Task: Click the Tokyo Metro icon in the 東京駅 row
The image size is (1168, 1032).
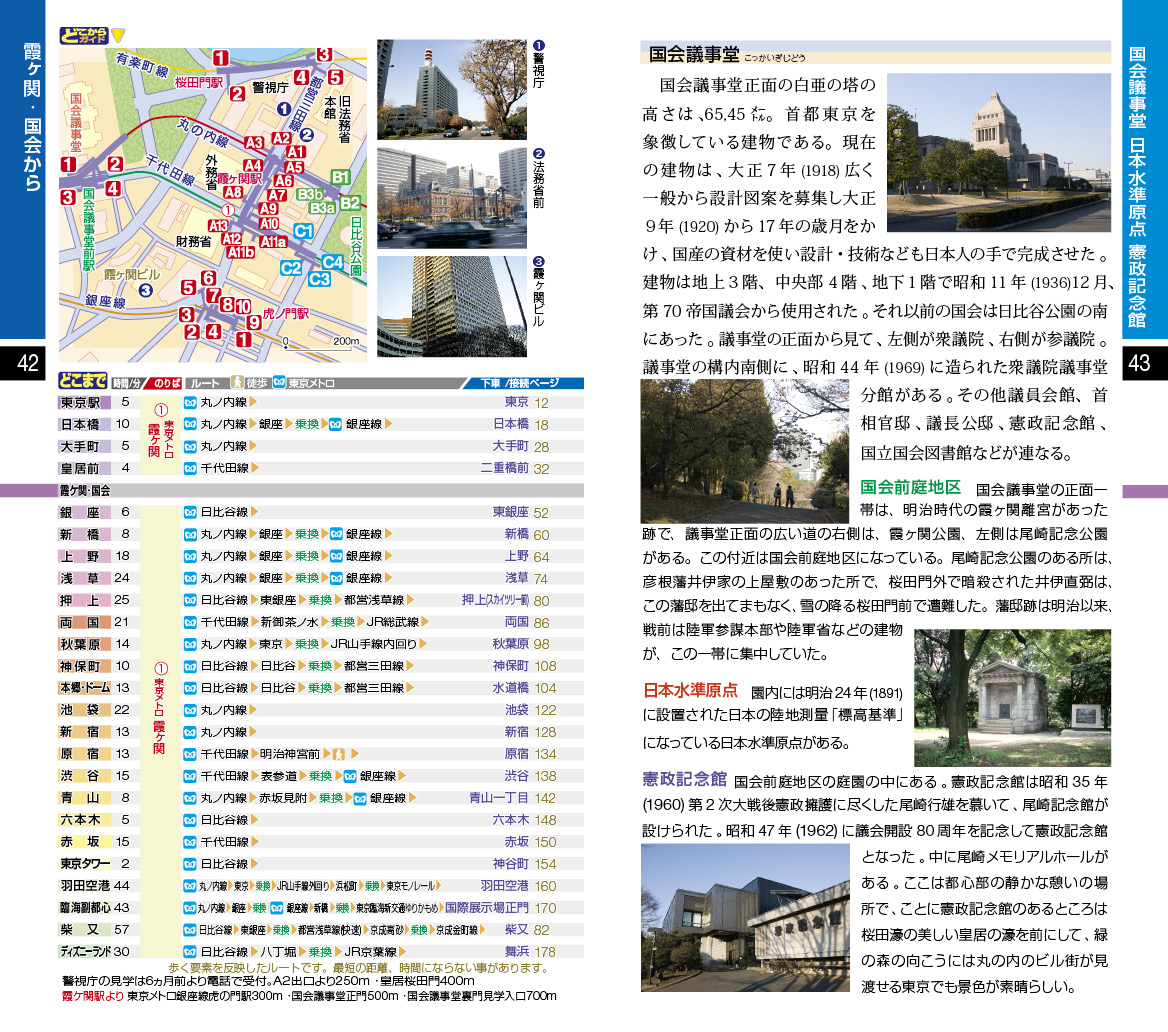Action: [x=190, y=403]
